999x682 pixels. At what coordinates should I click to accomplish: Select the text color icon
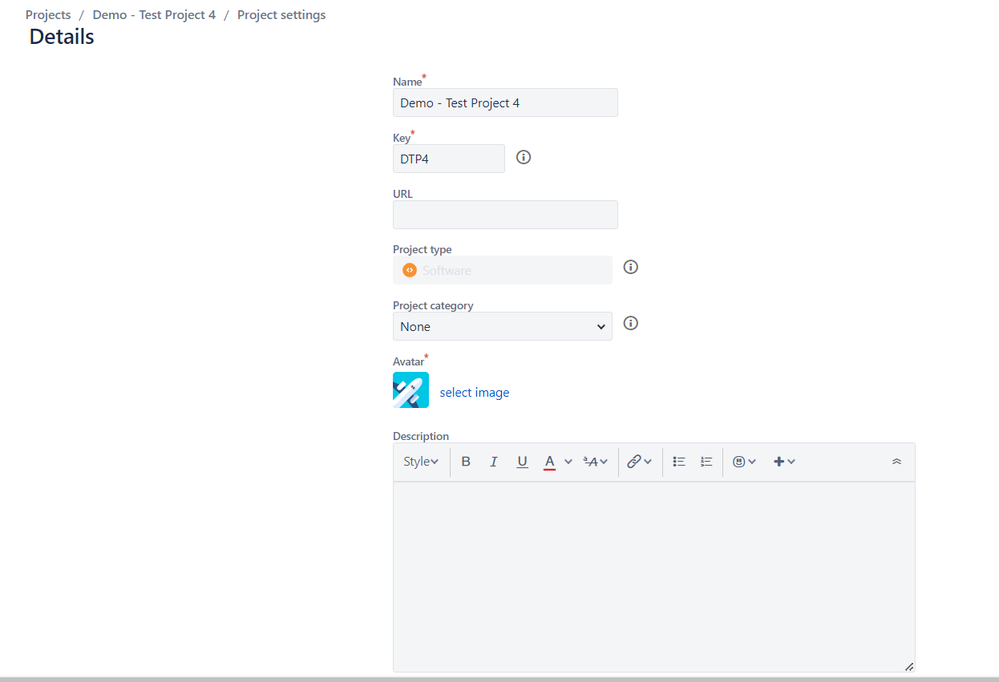click(550, 461)
